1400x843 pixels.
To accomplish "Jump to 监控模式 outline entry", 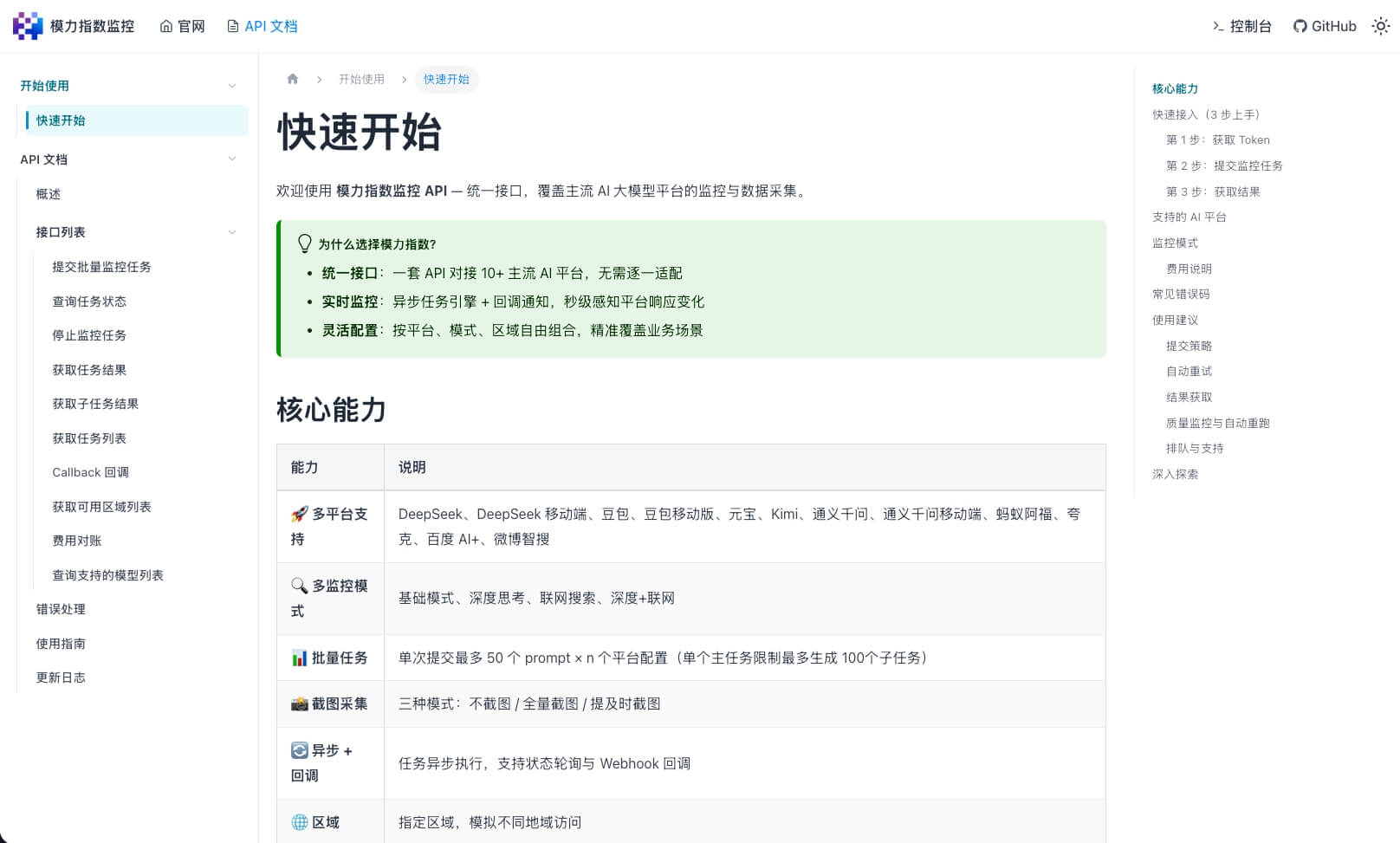I will (1175, 243).
